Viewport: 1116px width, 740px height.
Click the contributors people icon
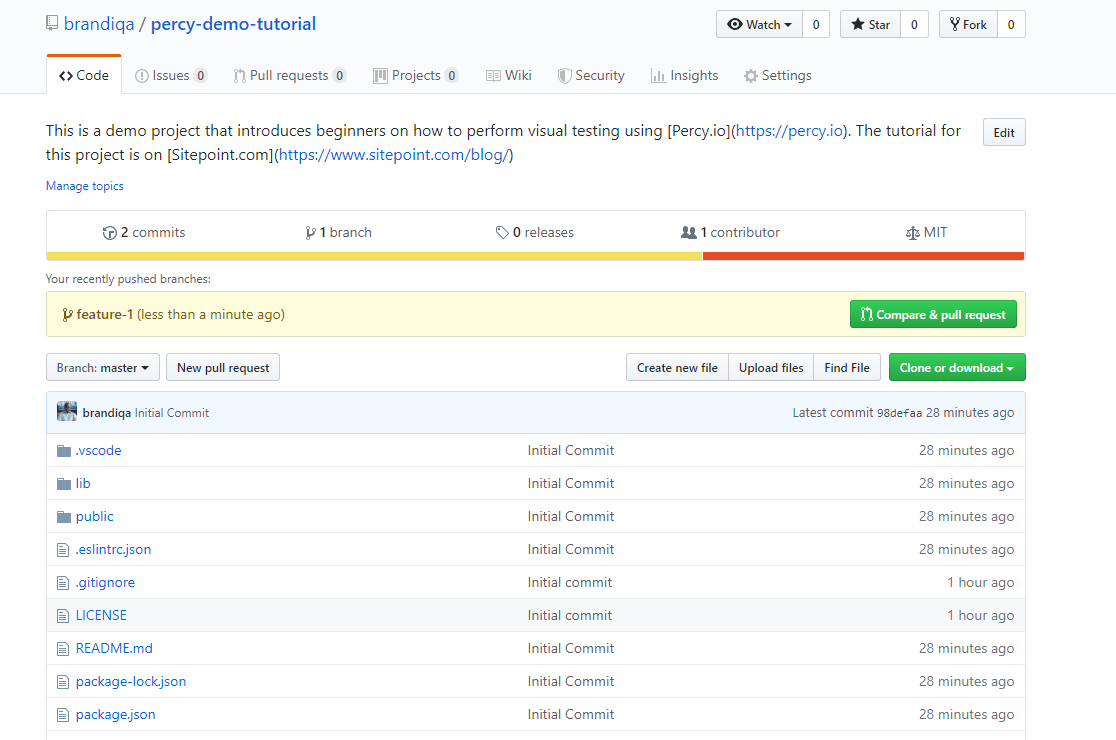pos(688,232)
